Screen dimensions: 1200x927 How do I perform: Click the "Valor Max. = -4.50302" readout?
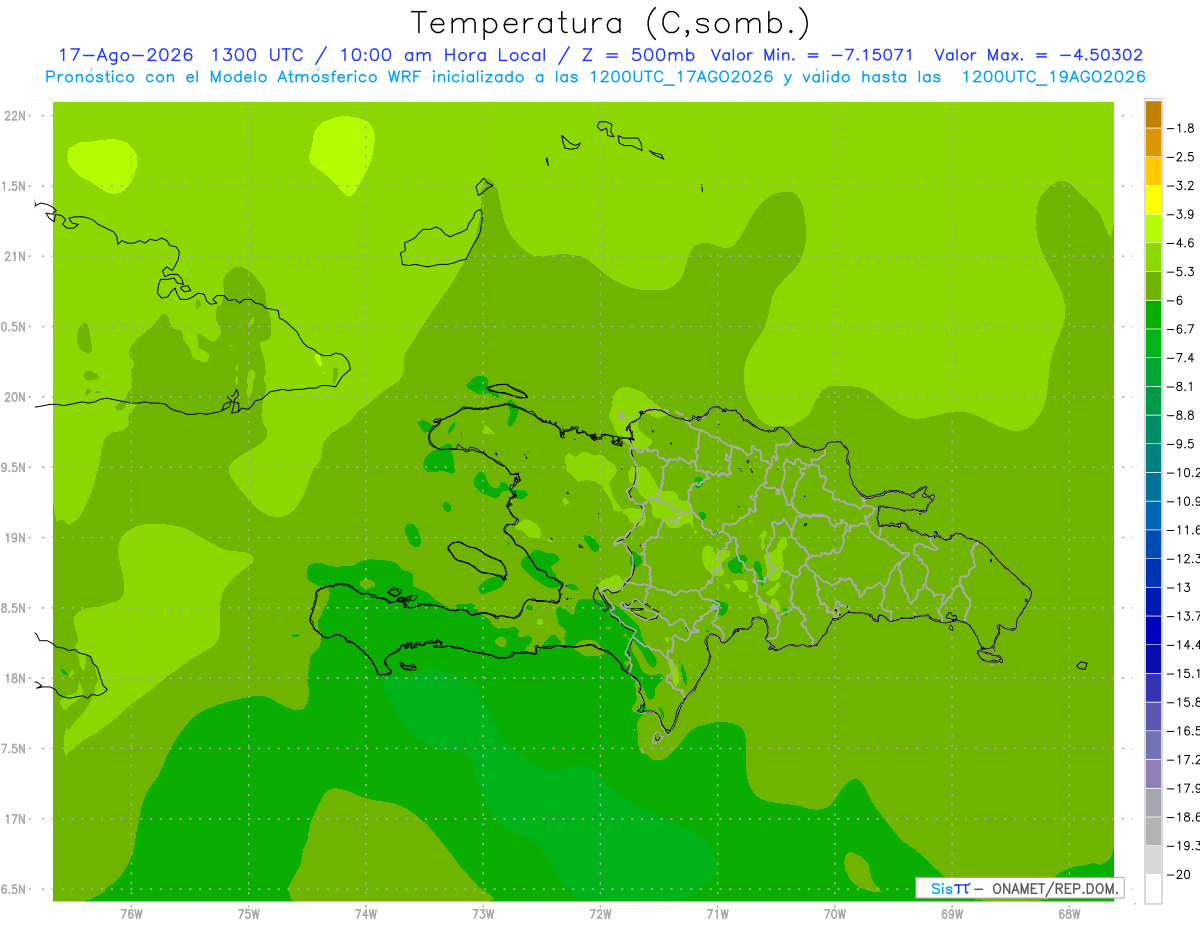click(x=1038, y=55)
